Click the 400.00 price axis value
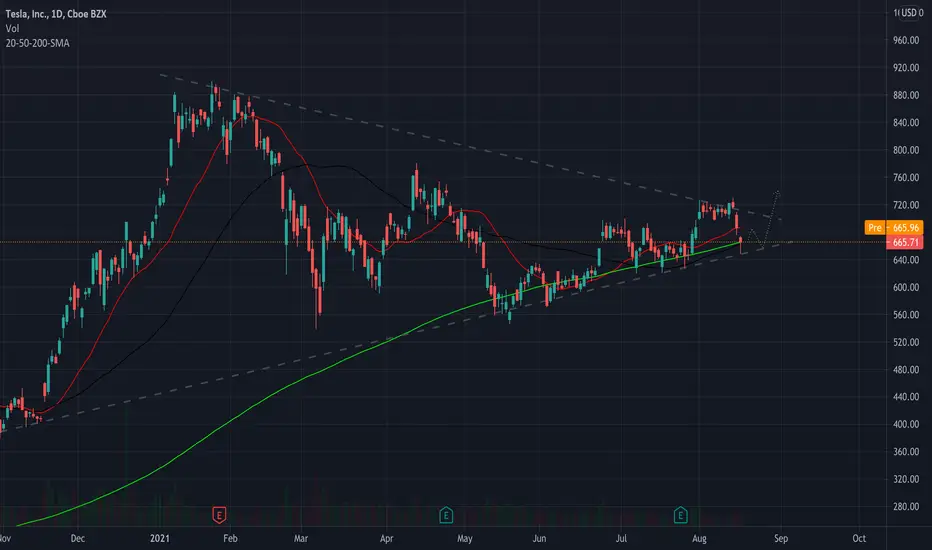The image size is (932, 550). pyautogui.click(x=906, y=424)
